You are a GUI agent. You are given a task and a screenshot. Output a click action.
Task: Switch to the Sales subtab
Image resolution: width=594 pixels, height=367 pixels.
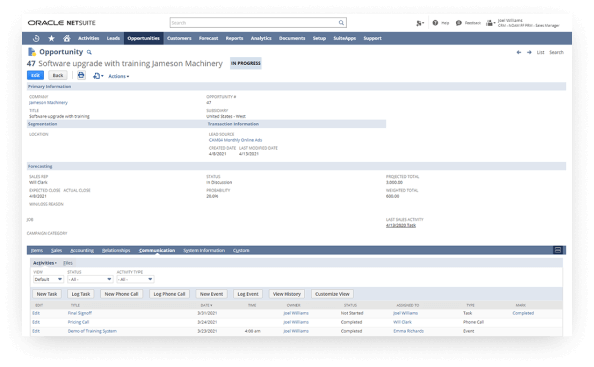56,250
